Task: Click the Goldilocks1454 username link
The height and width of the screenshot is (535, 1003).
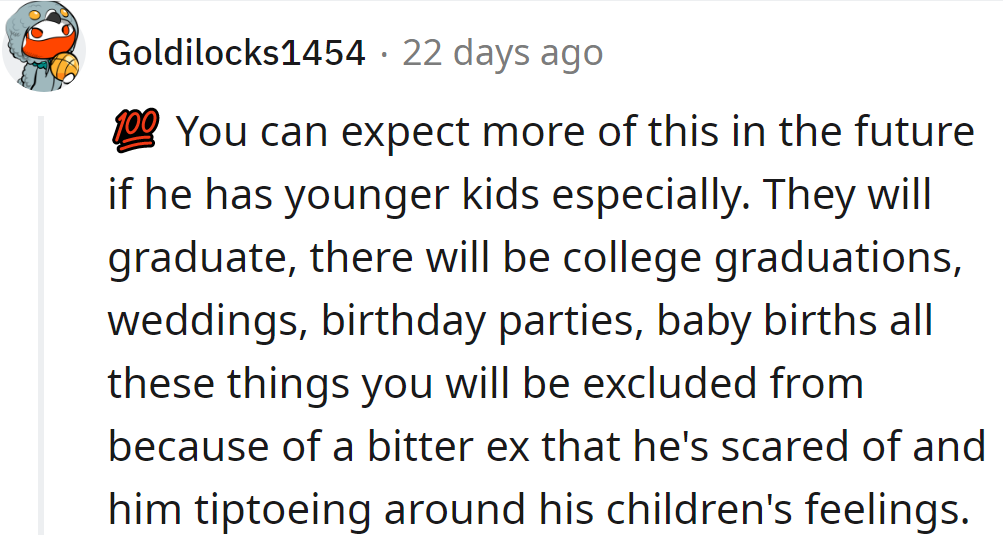Action: (236, 53)
